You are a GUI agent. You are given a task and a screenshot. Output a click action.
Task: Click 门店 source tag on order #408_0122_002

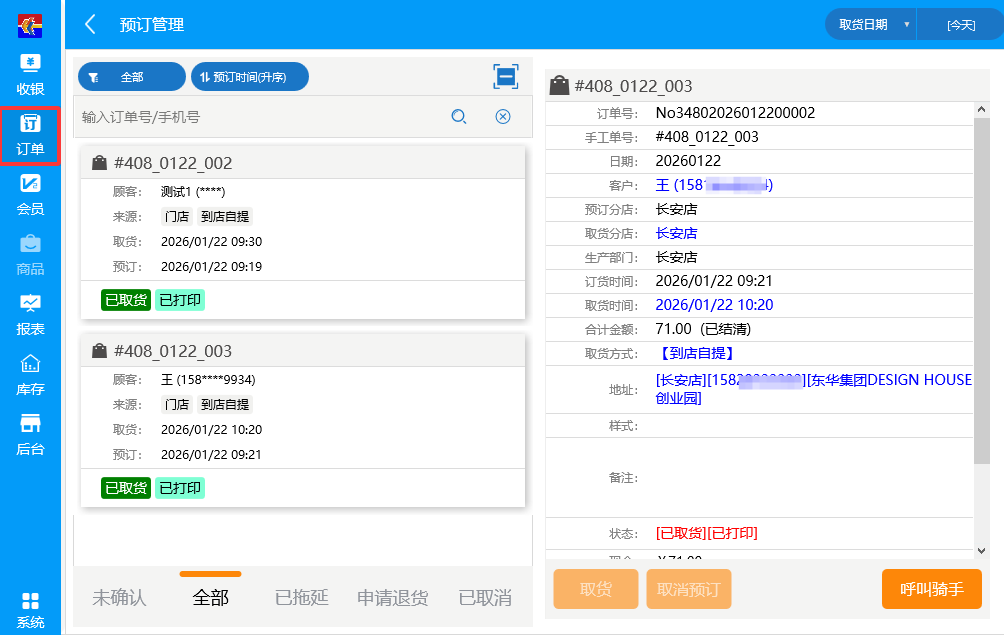tap(177, 216)
